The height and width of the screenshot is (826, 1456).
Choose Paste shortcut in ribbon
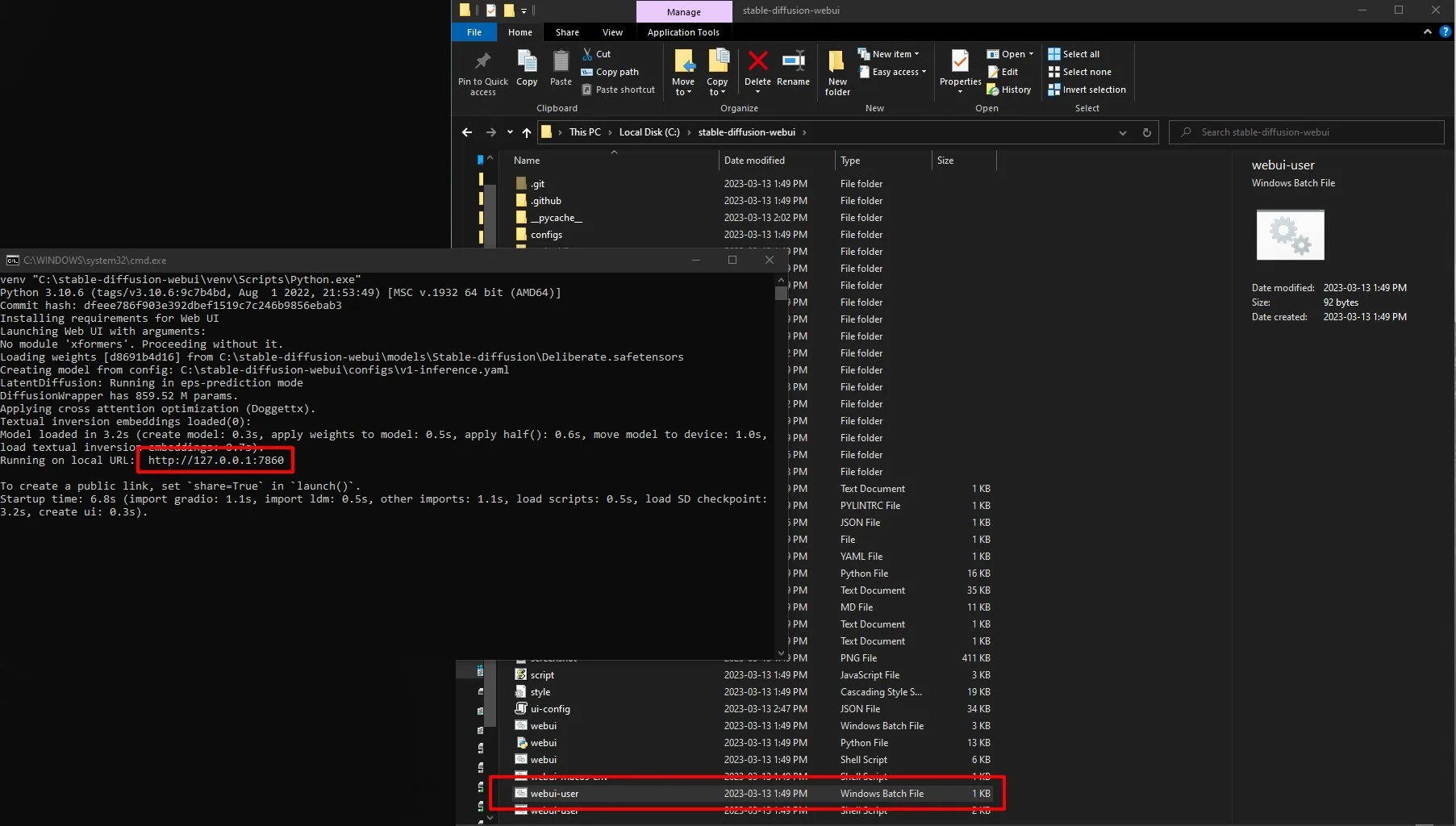(619, 90)
